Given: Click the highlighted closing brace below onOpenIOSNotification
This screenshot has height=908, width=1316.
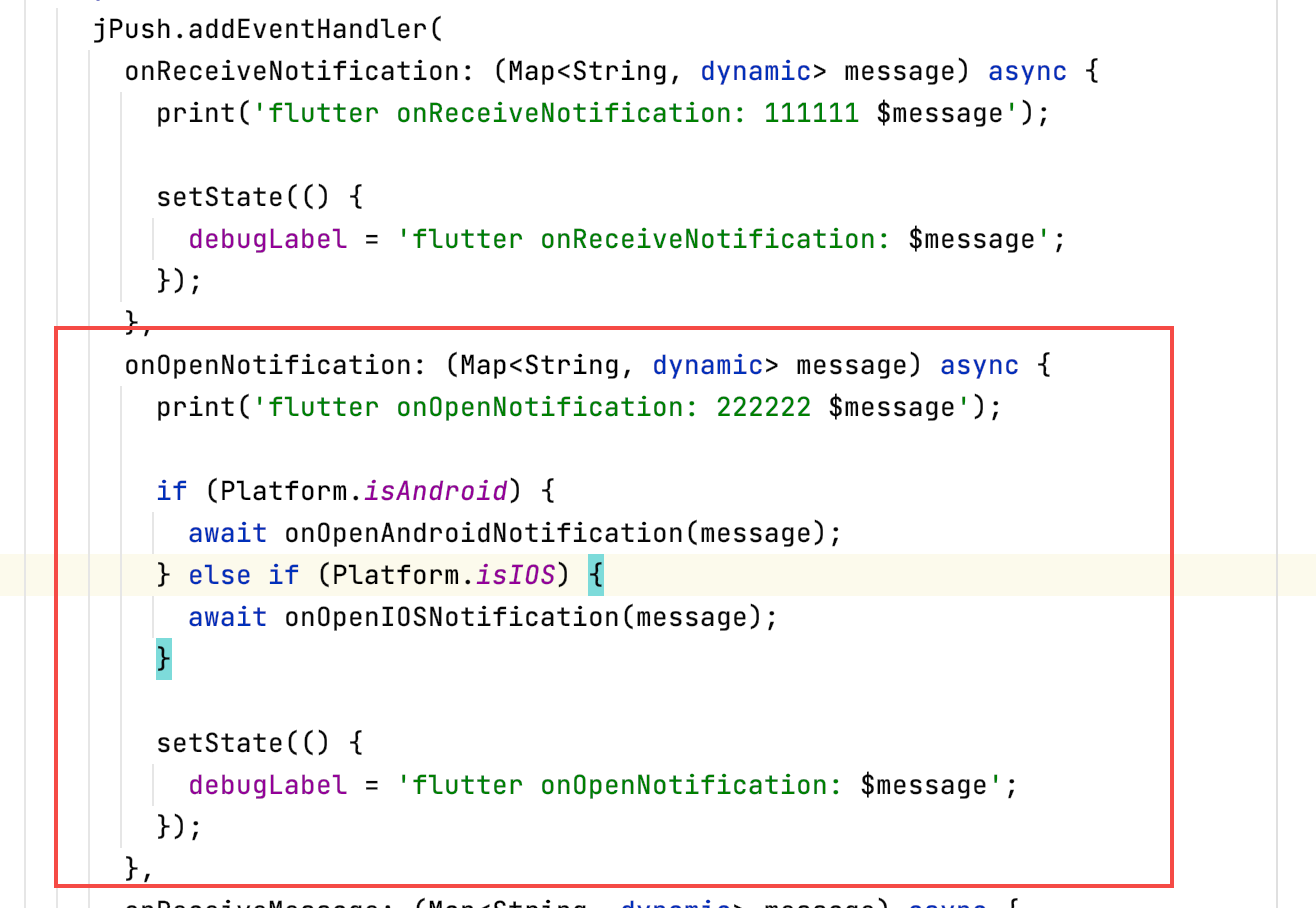Looking at the screenshot, I should click(164, 659).
